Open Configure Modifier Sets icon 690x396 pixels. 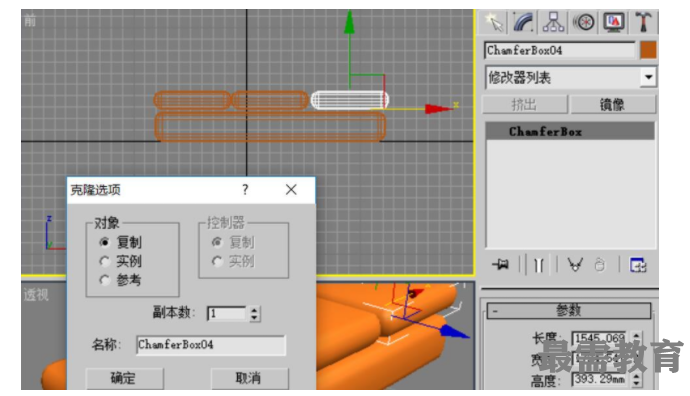pyautogui.click(x=638, y=265)
